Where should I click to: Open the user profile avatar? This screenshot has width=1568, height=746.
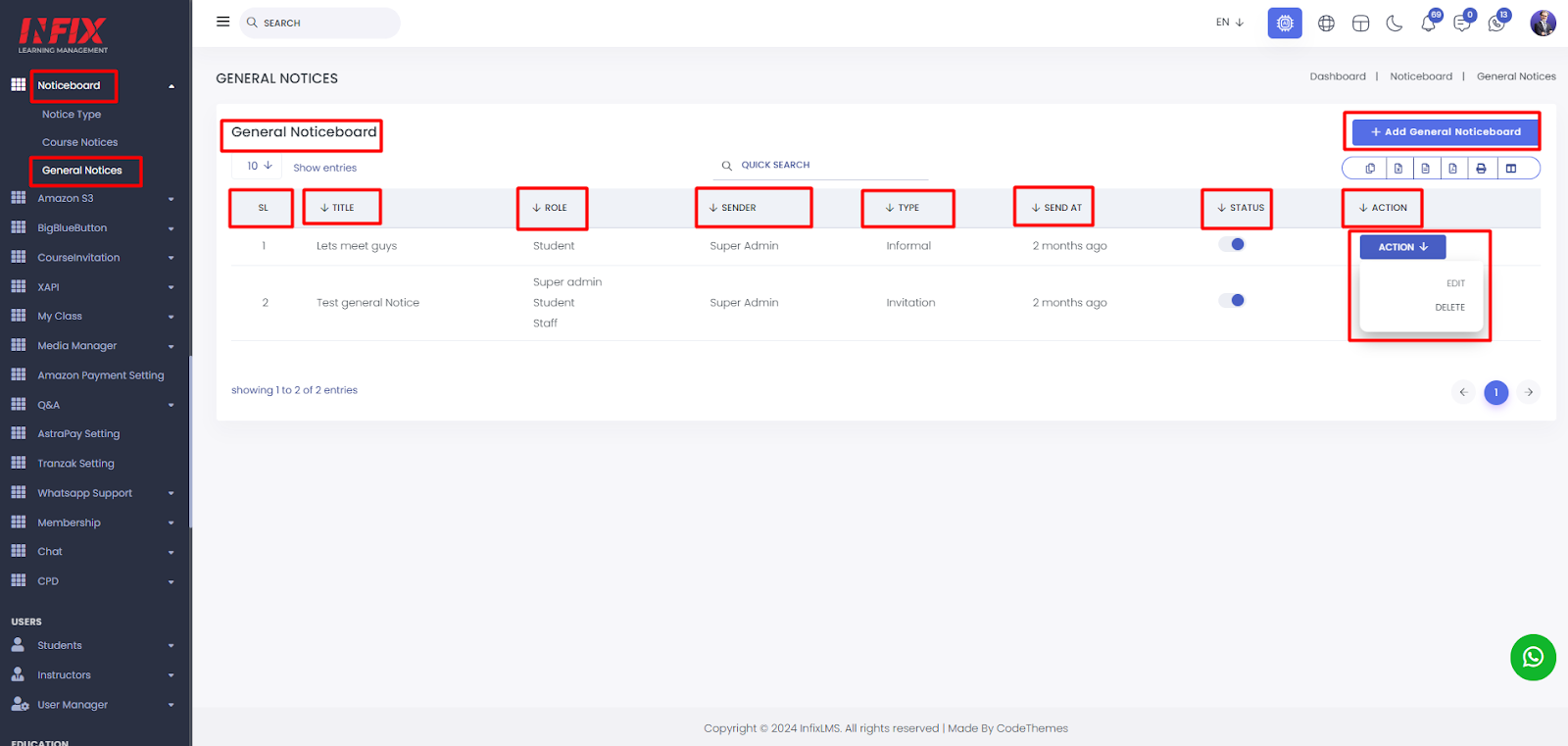tap(1543, 23)
